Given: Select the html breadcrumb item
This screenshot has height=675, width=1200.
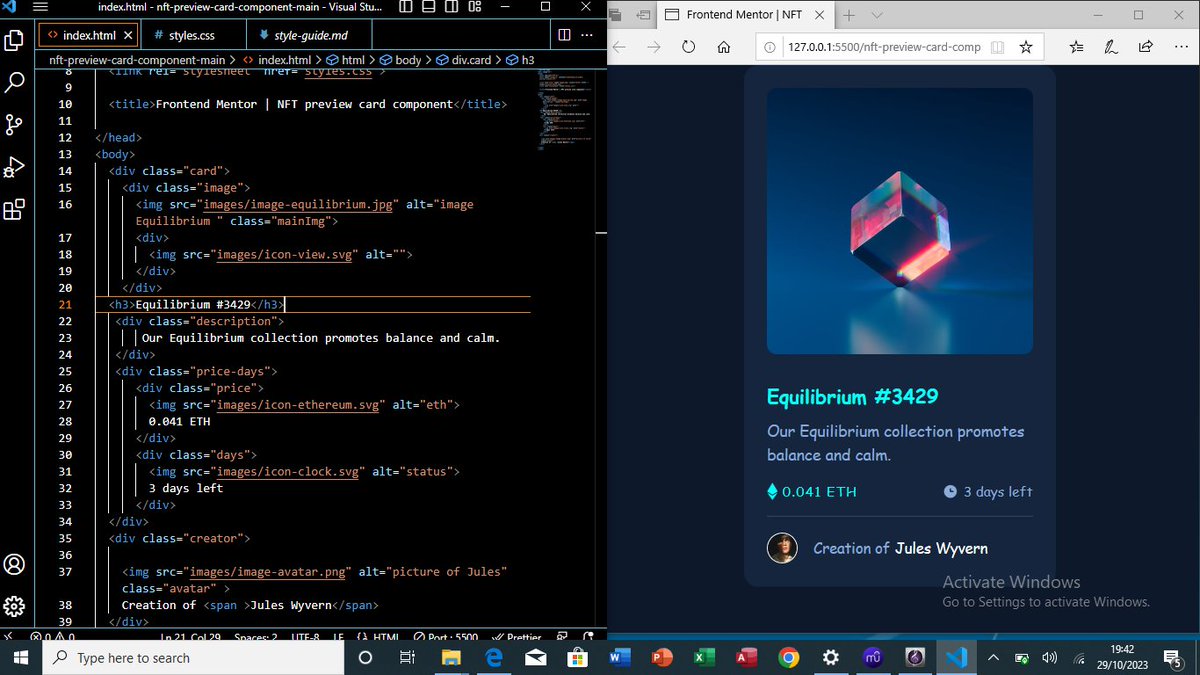Looking at the screenshot, I should [346, 60].
